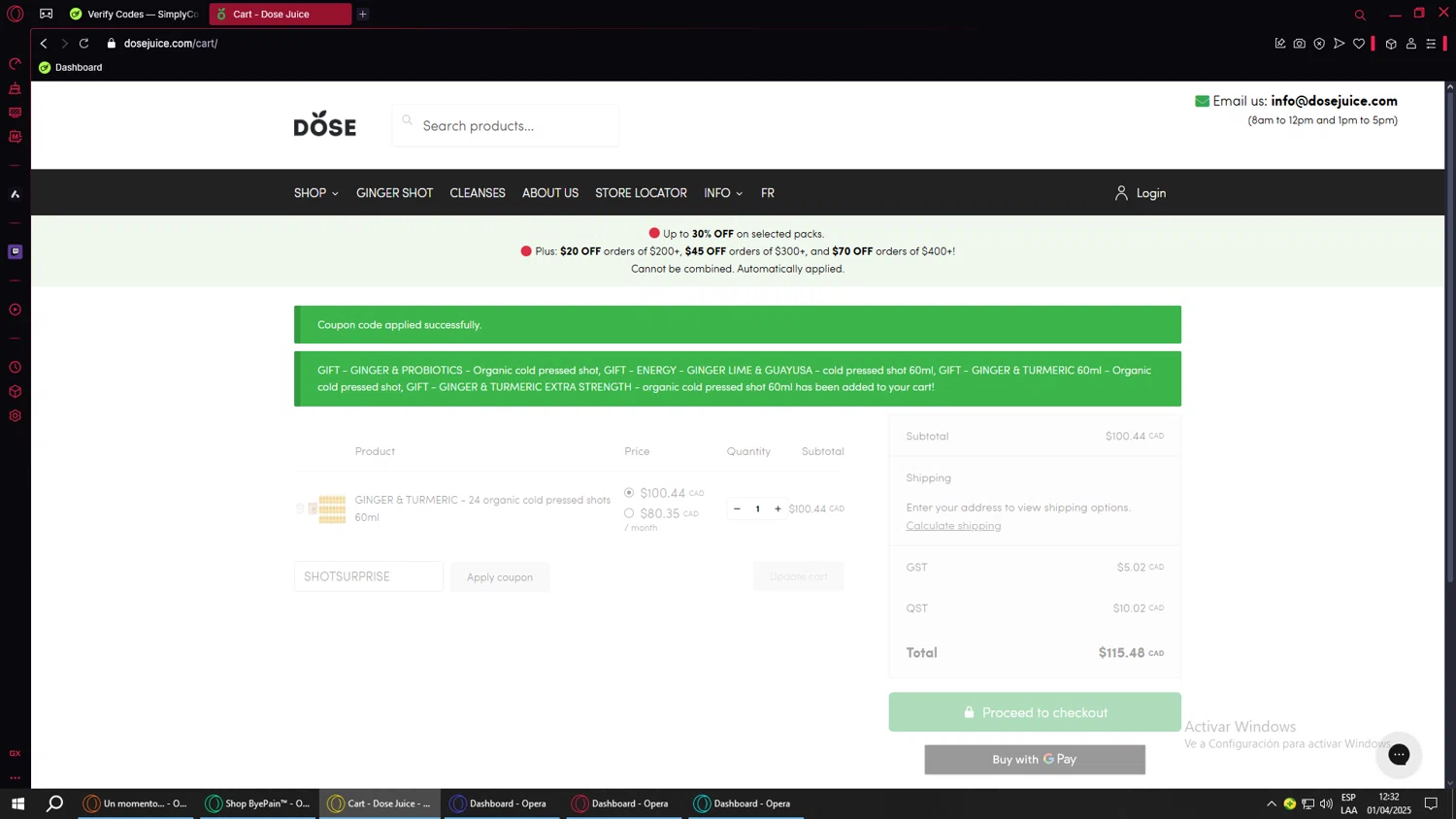Click Buy with G Pay button
1456x819 pixels.
(x=1035, y=760)
